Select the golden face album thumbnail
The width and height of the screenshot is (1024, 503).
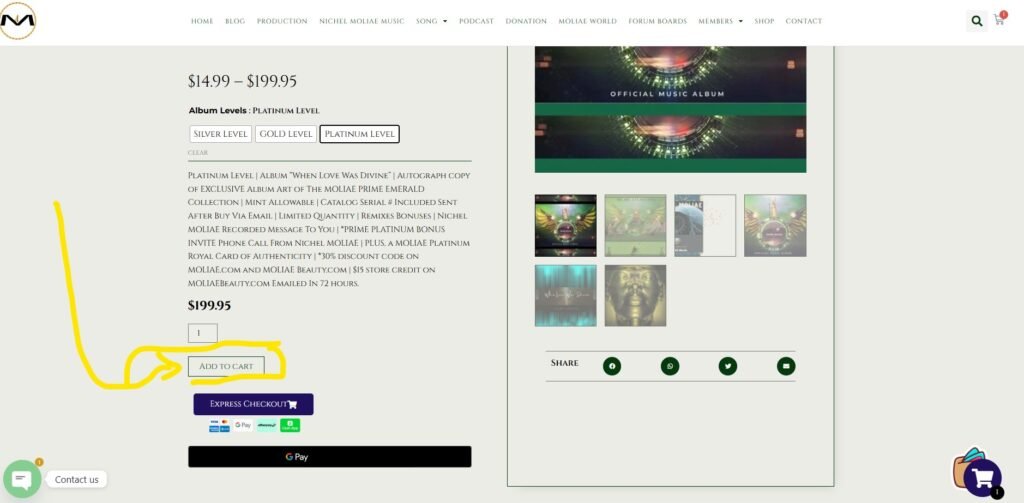(x=635, y=295)
